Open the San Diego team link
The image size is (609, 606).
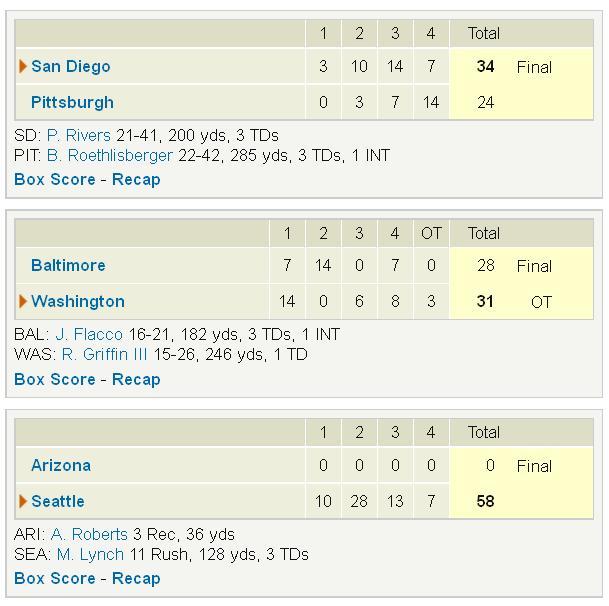(71, 66)
